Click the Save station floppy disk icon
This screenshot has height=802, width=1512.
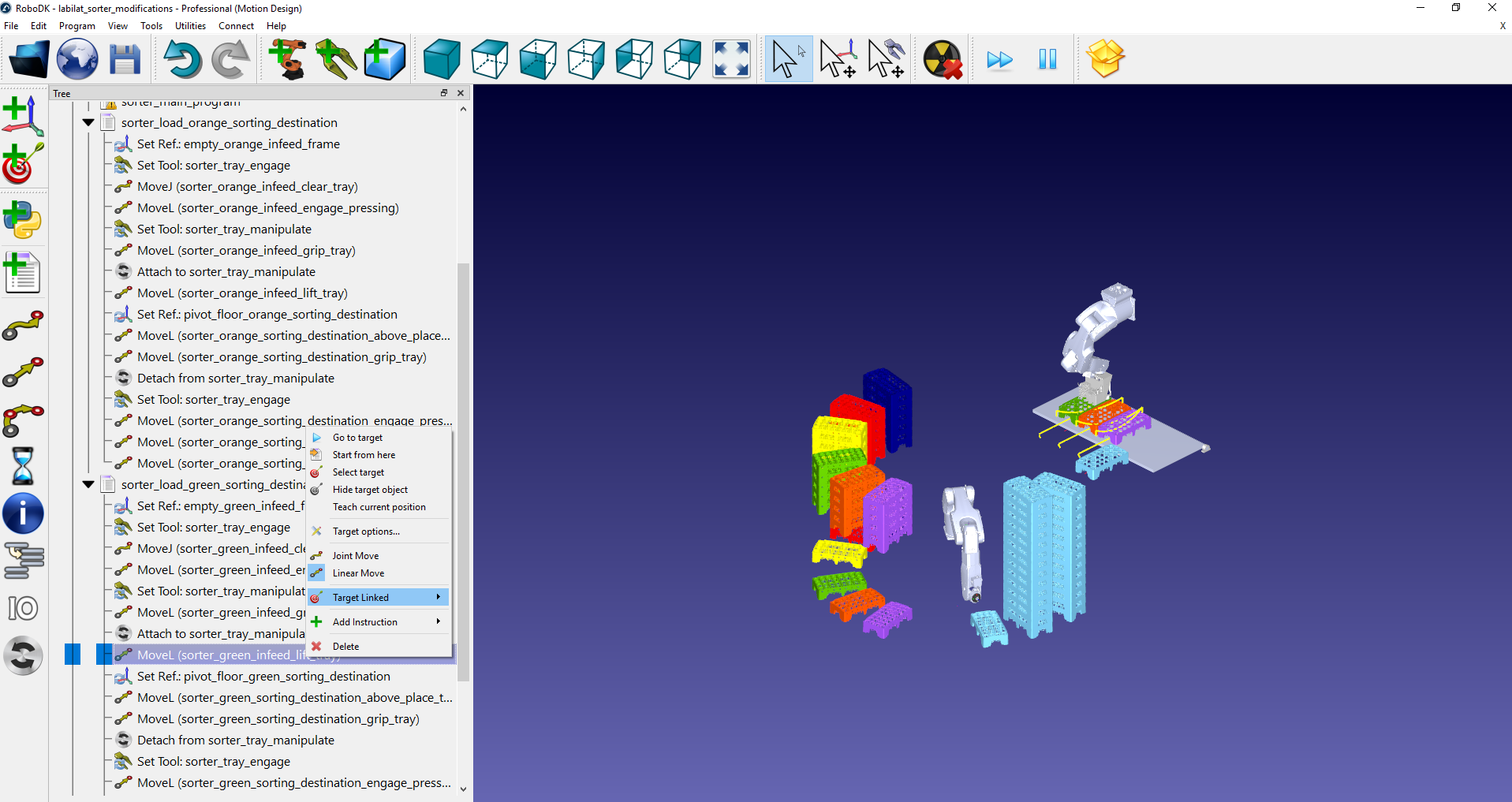125,59
